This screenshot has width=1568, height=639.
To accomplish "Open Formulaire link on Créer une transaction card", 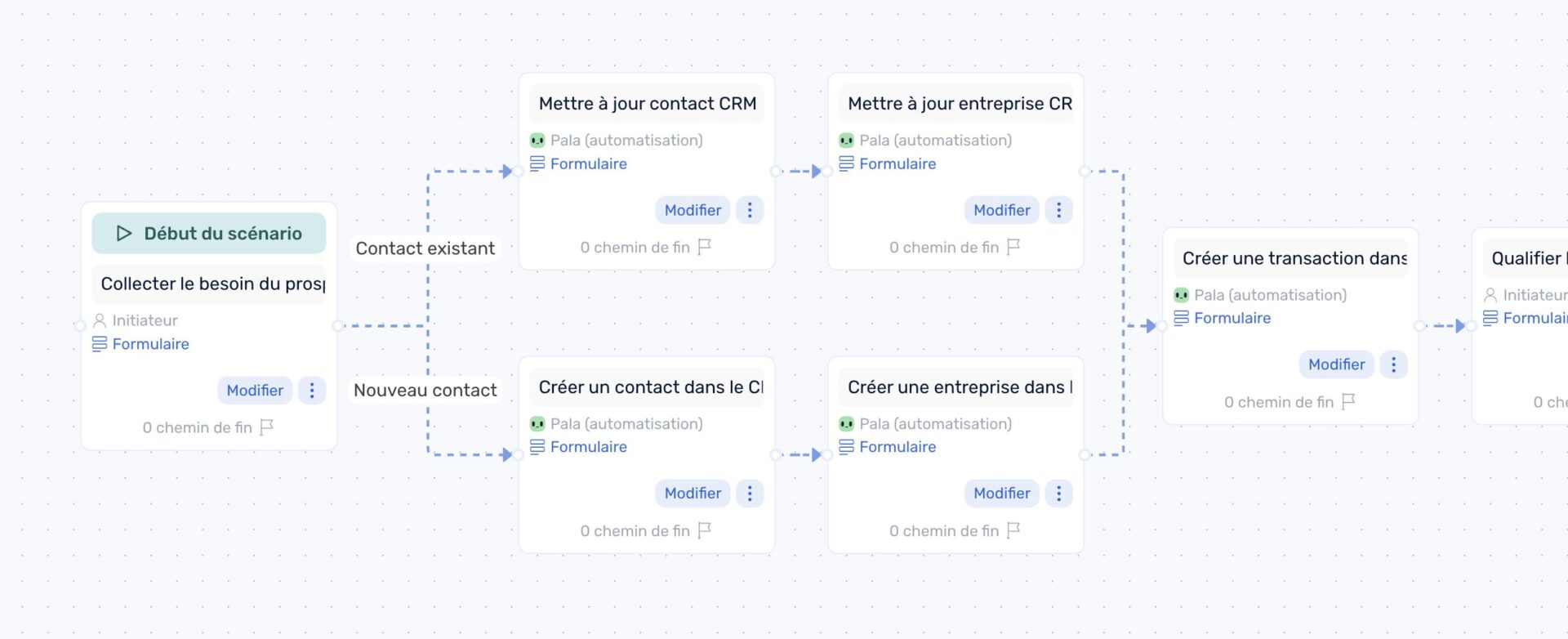I will click(1232, 318).
